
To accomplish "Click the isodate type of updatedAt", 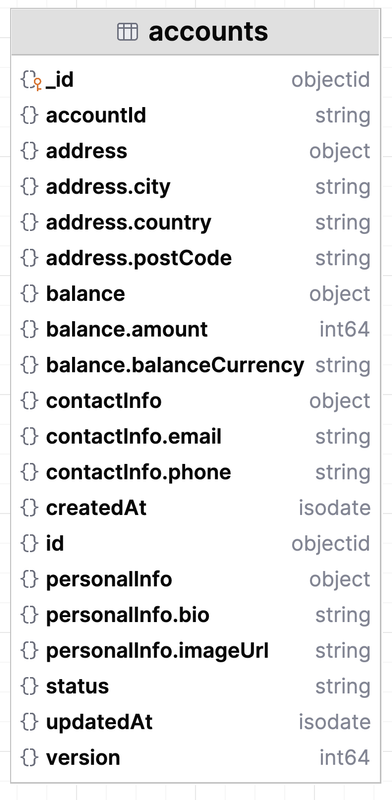I will coord(335,722).
